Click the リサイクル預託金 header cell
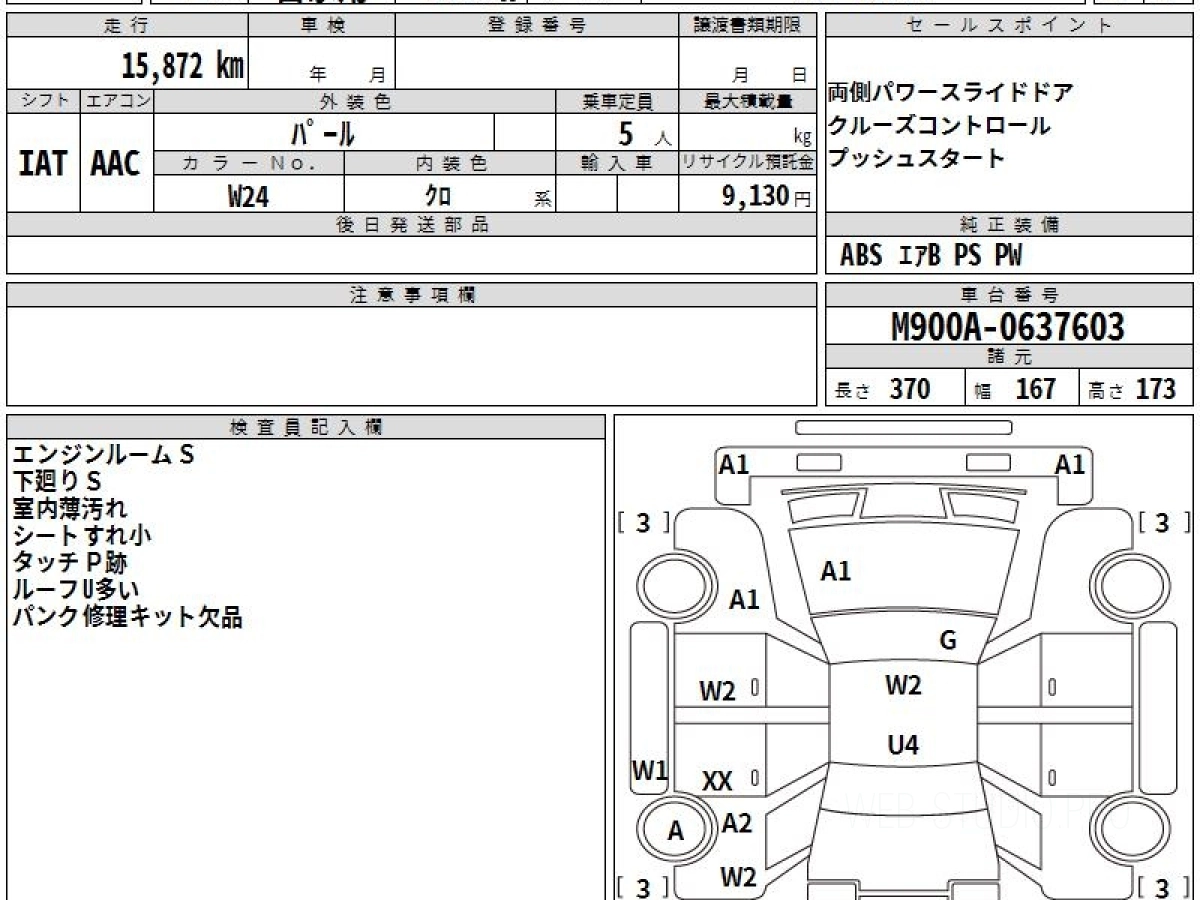Viewport: 1200px width, 900px height. [748, 163]
